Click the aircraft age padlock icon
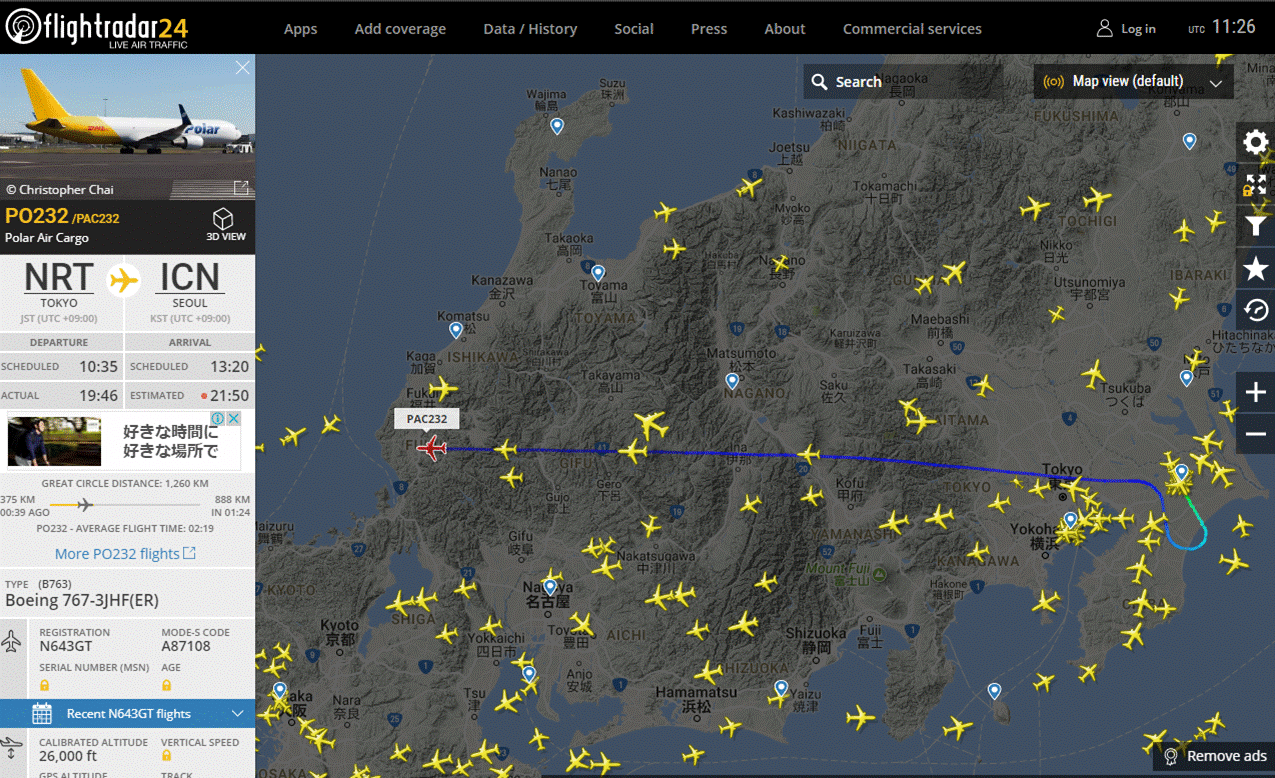The image size is (1275, 778). pyautogui.click(x=166, y=685)
